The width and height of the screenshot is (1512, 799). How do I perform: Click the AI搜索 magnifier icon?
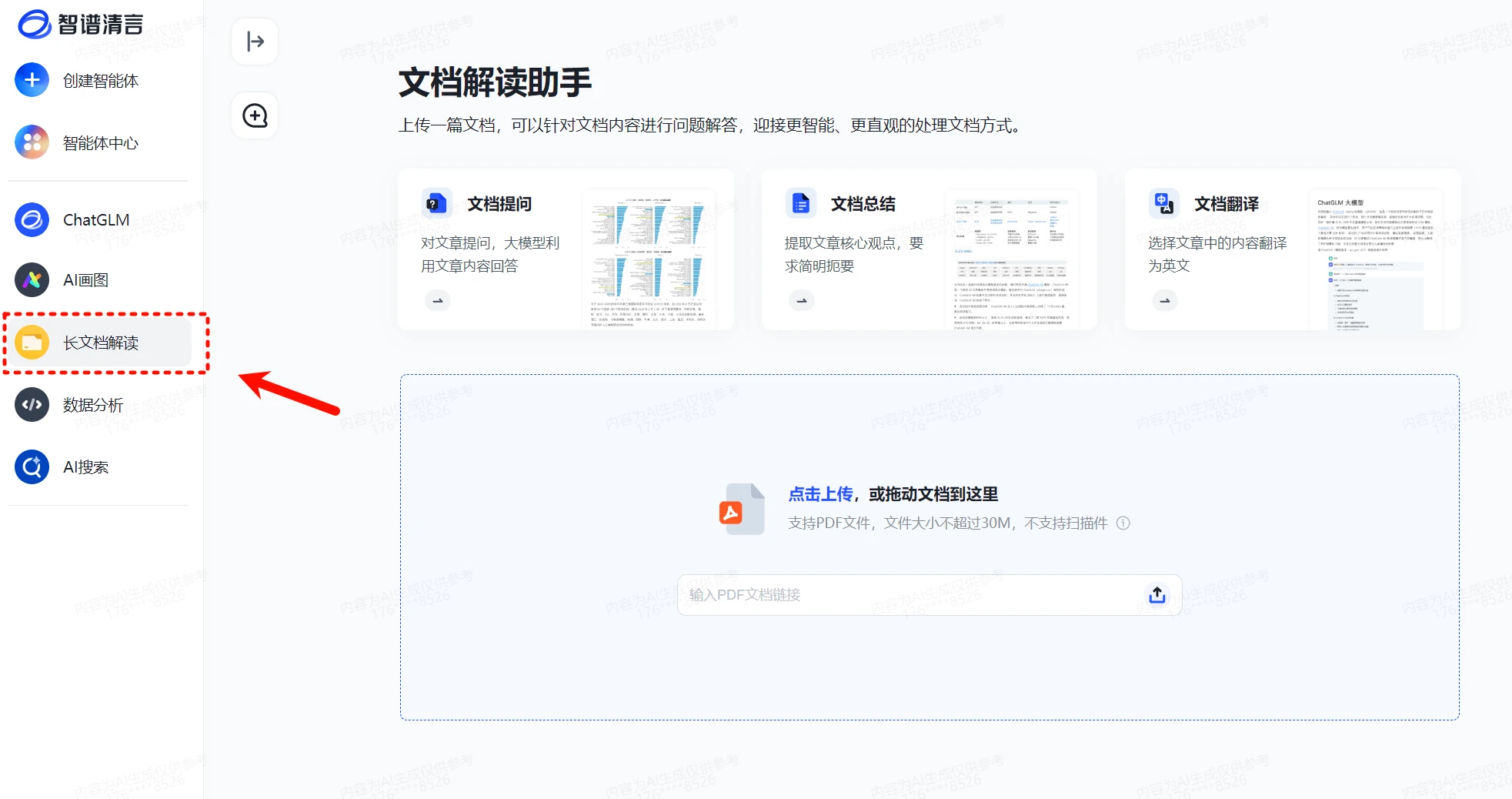(32, 467)
